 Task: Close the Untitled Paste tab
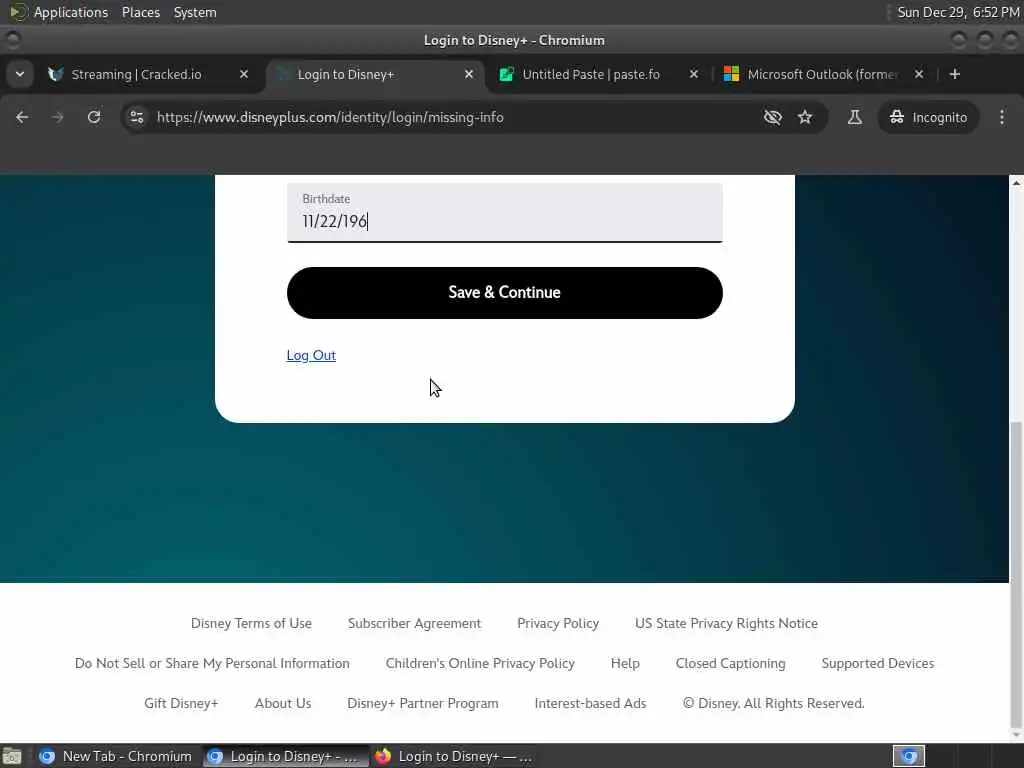(694, 74)
